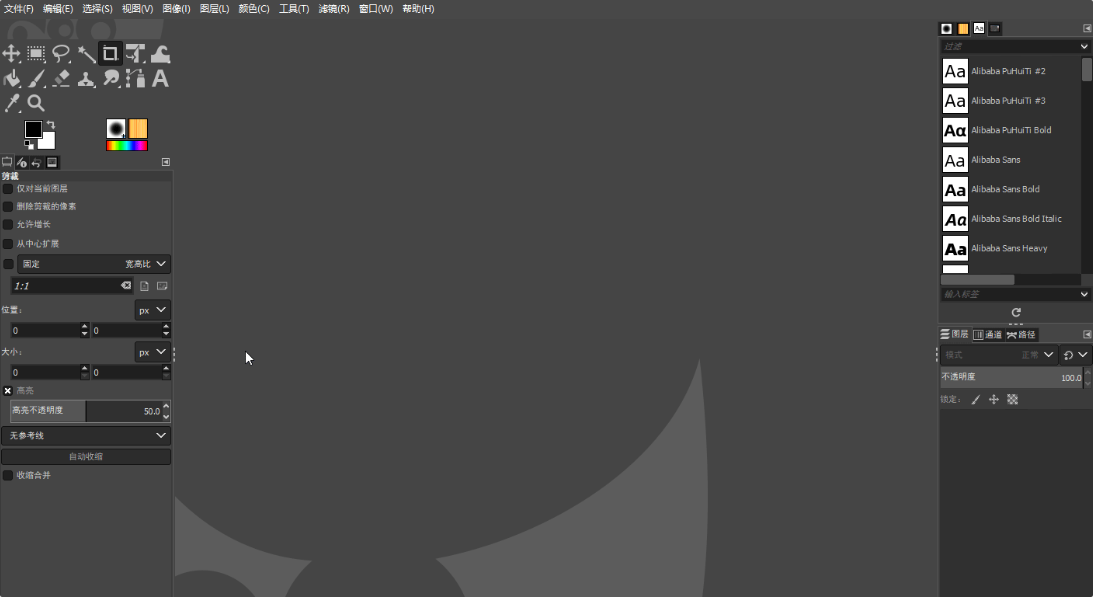Open the 位置 px unit dropdown

(153, 310)
